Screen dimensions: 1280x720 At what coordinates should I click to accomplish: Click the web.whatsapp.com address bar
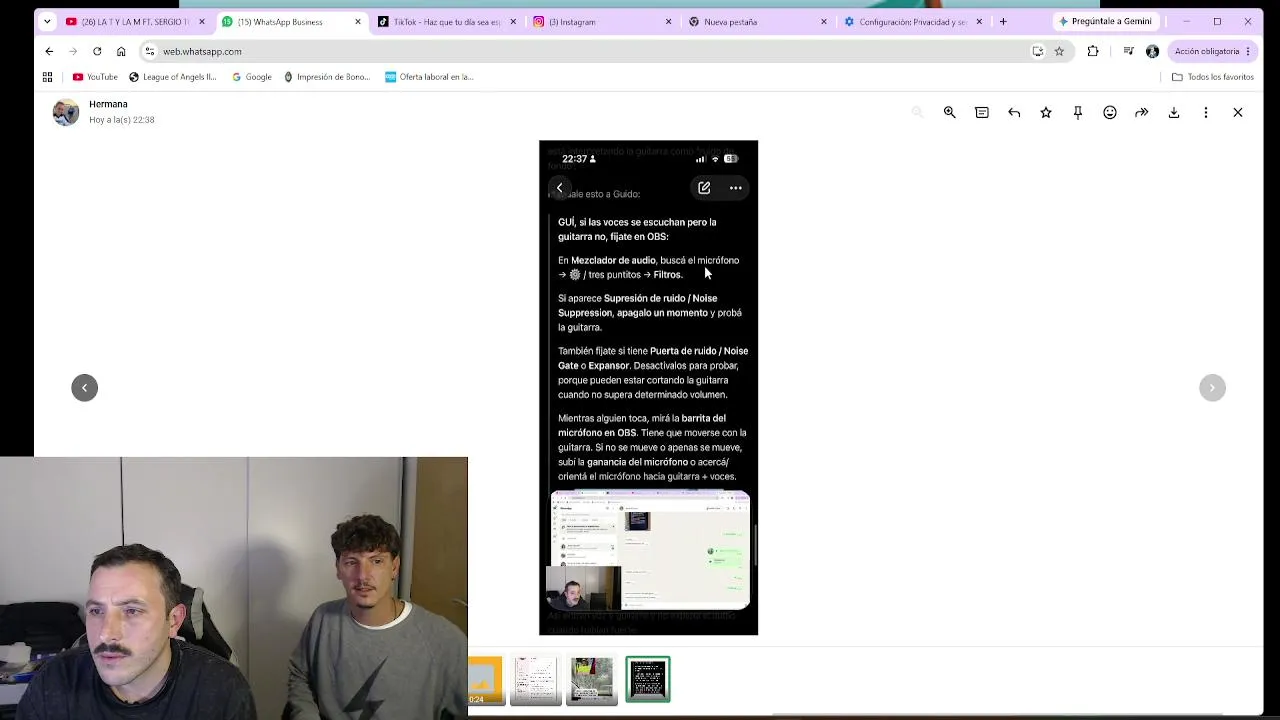pos(600,51)
